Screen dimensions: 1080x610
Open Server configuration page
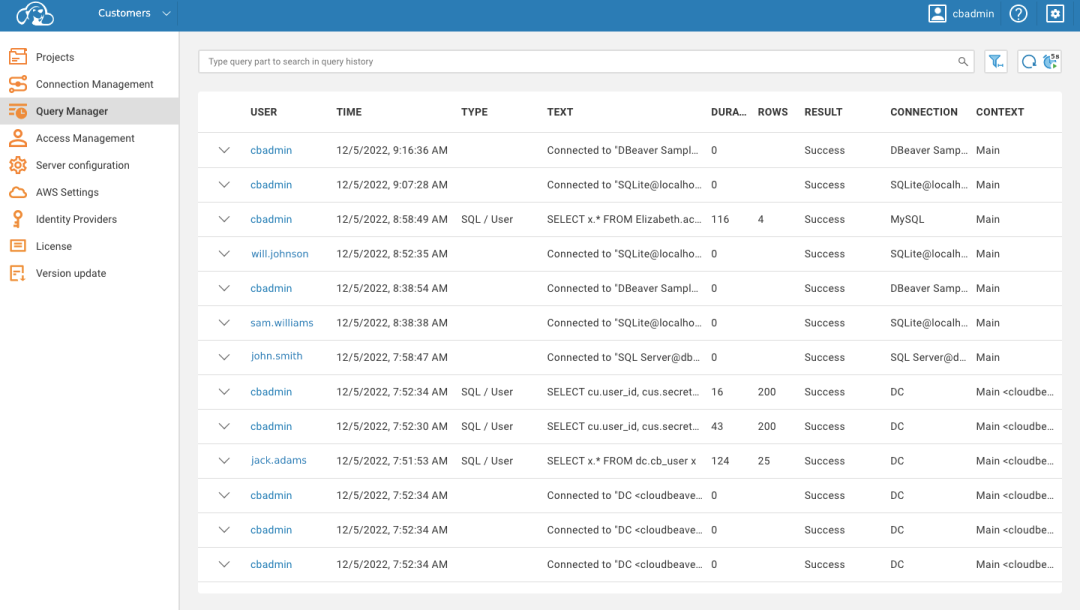(83, 165)
